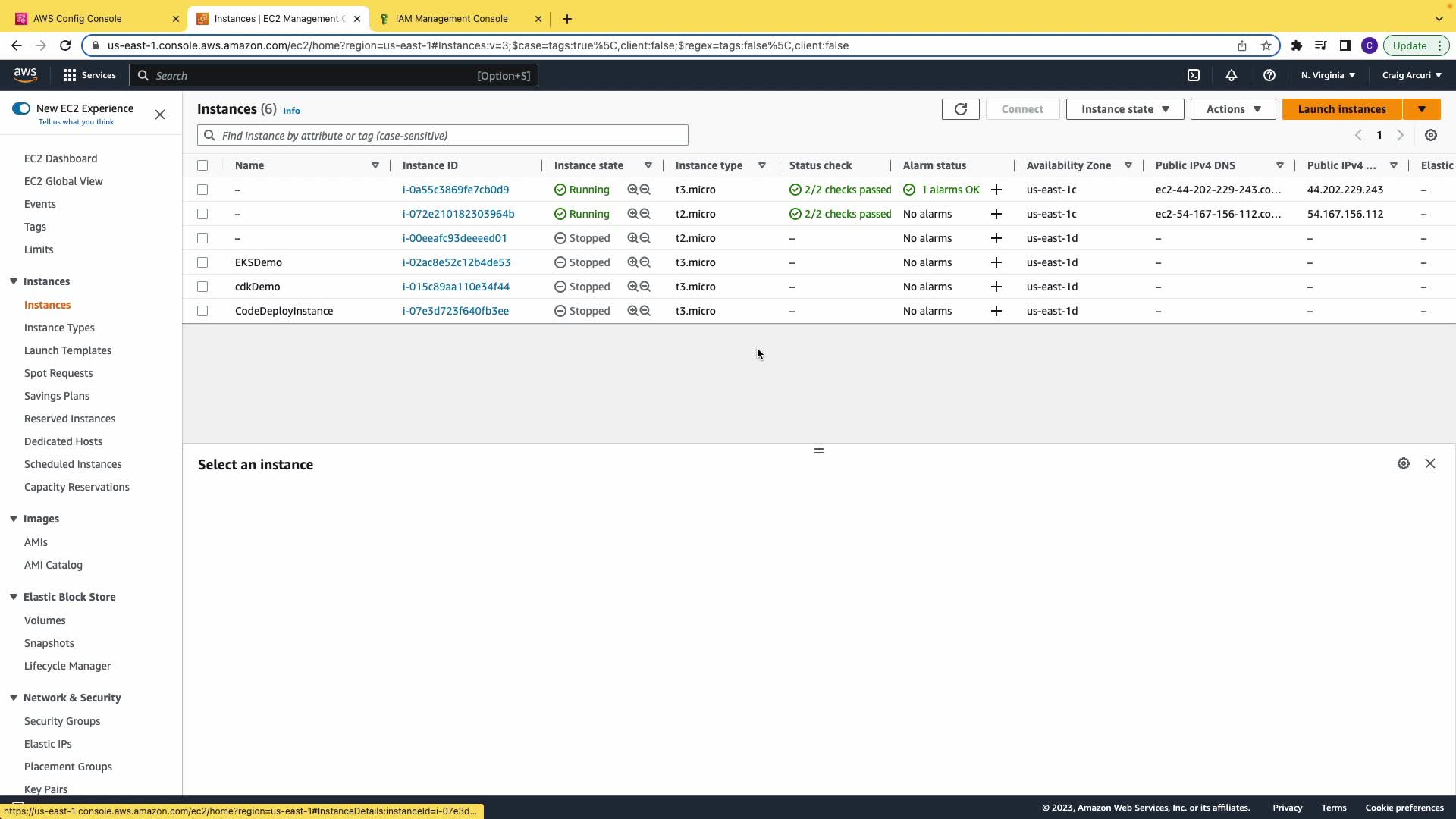Open table preferences gear near pagination
The height and width of the screenshot is (819, 1456).
pos(1431,135)
